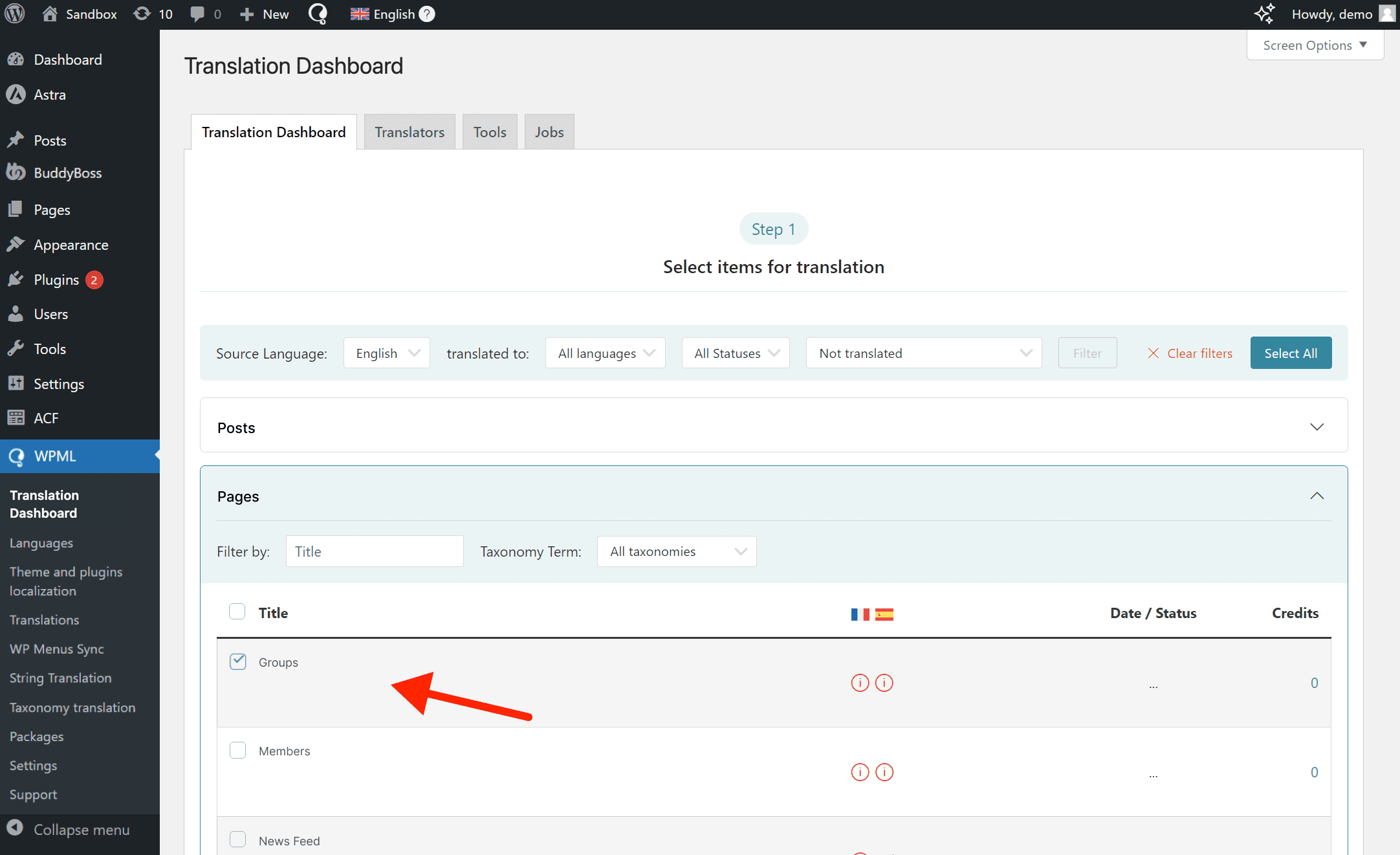1400x855 pixels.
Task: Open the Not translated dropdown
Action: tap(924, 353)
